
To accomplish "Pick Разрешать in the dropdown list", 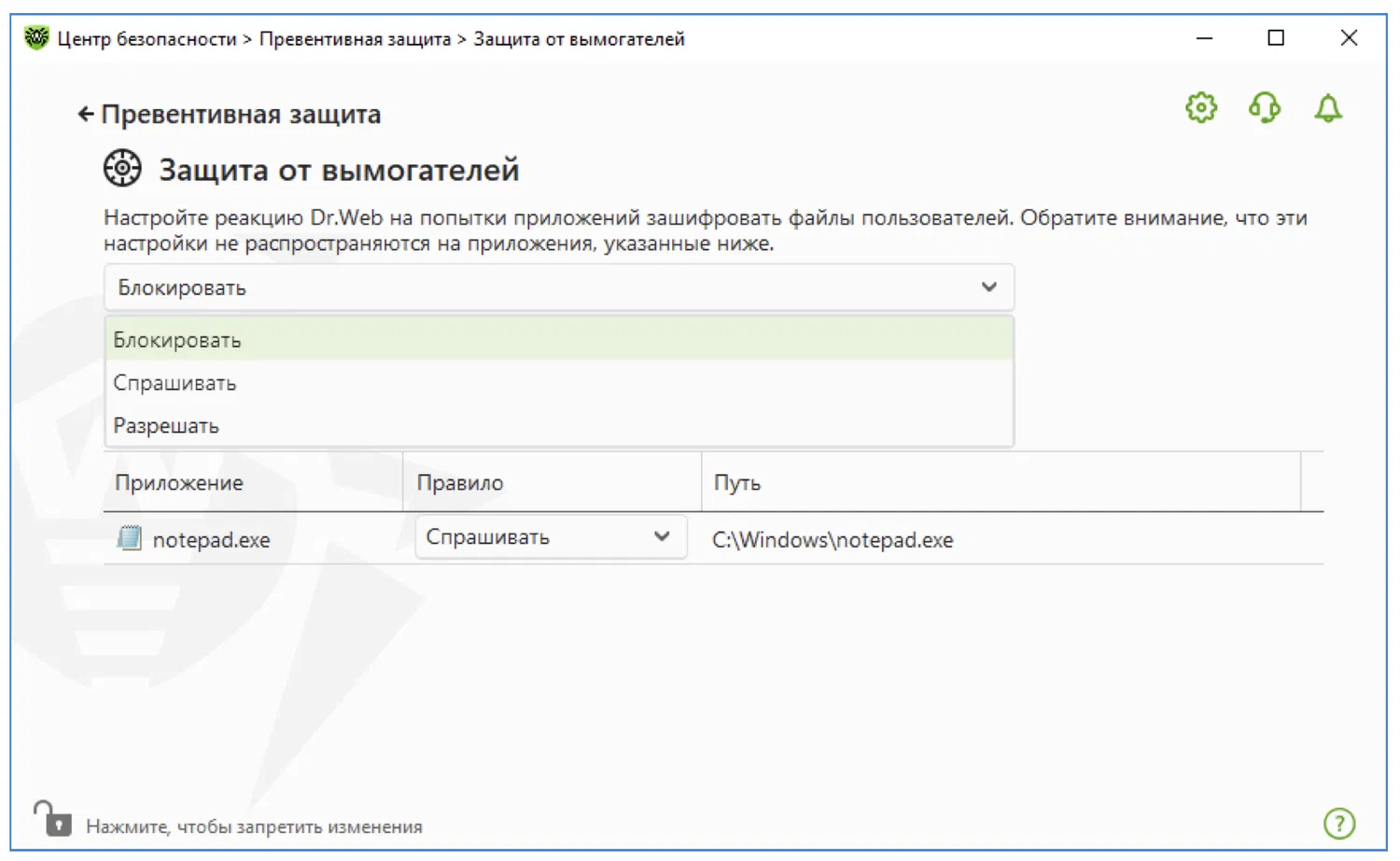I will point(559,425).
